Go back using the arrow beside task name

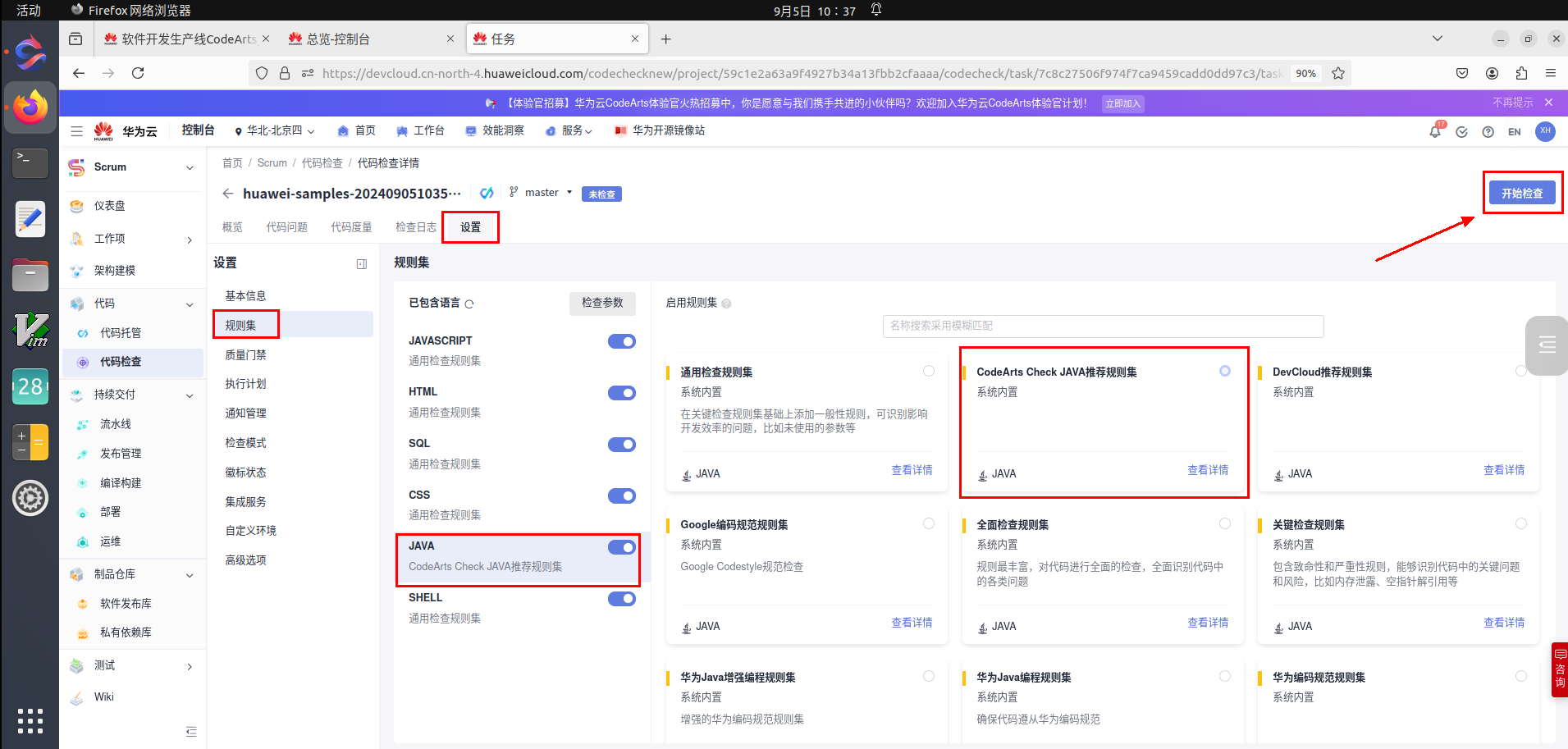pyautogui.click(x=228, y=194)
